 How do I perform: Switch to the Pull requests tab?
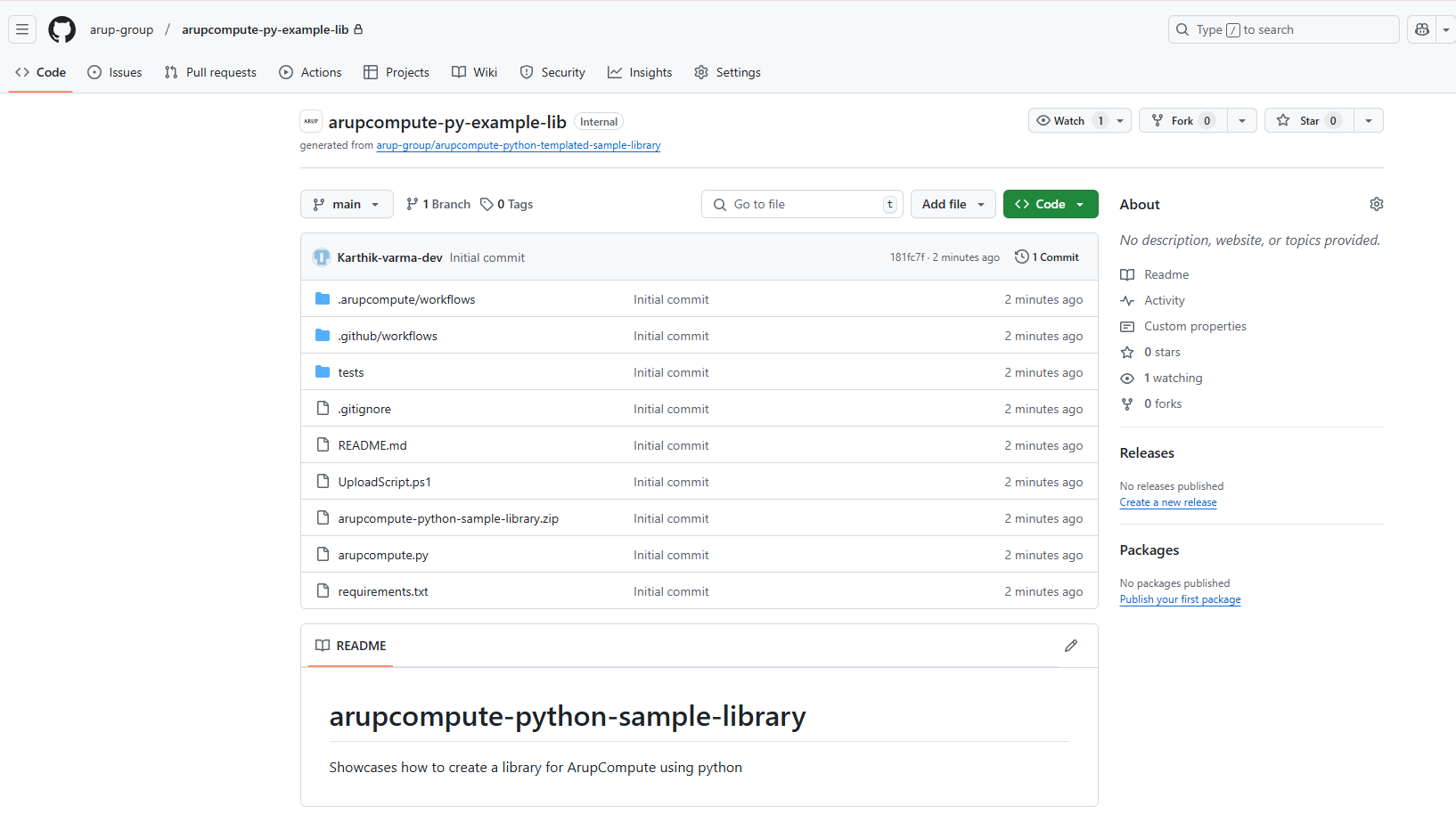(210, 72)
